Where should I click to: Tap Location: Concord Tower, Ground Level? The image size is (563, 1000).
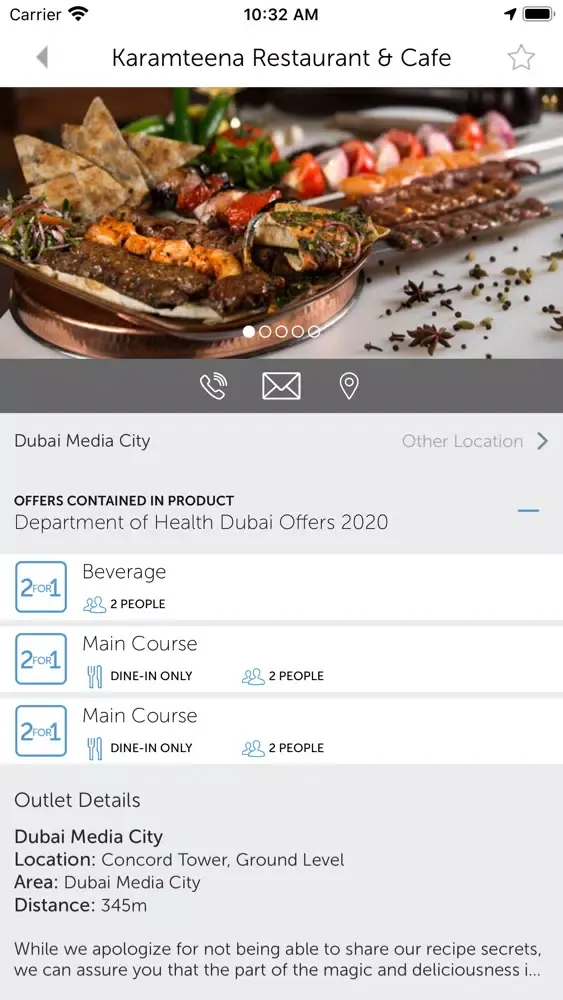179,860
